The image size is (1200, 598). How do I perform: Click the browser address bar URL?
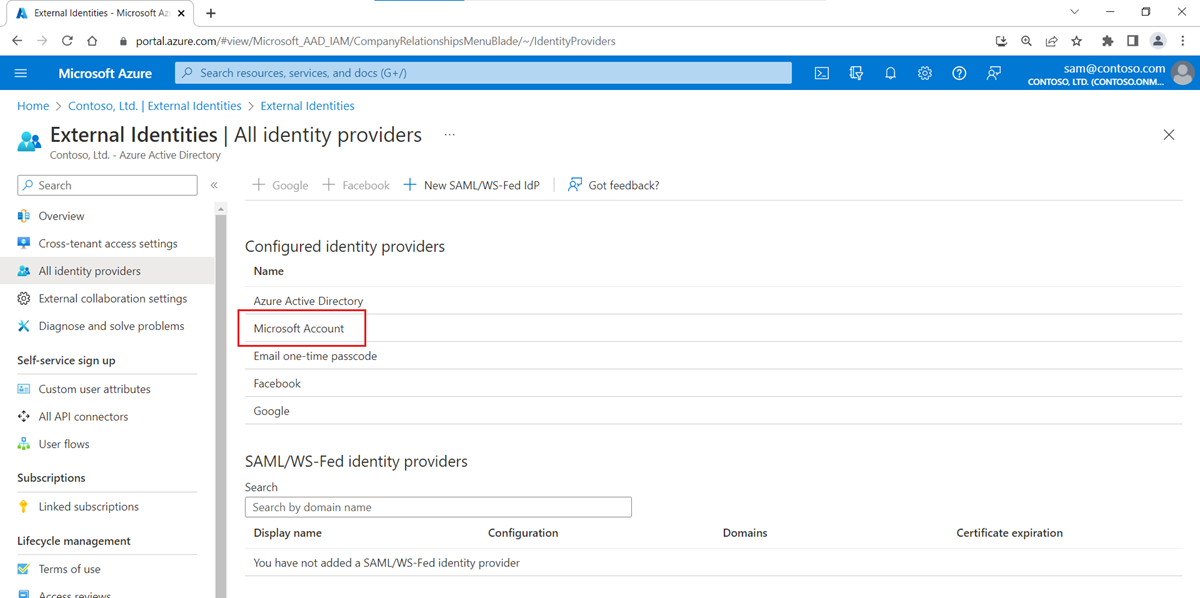[x=375, y=41]
